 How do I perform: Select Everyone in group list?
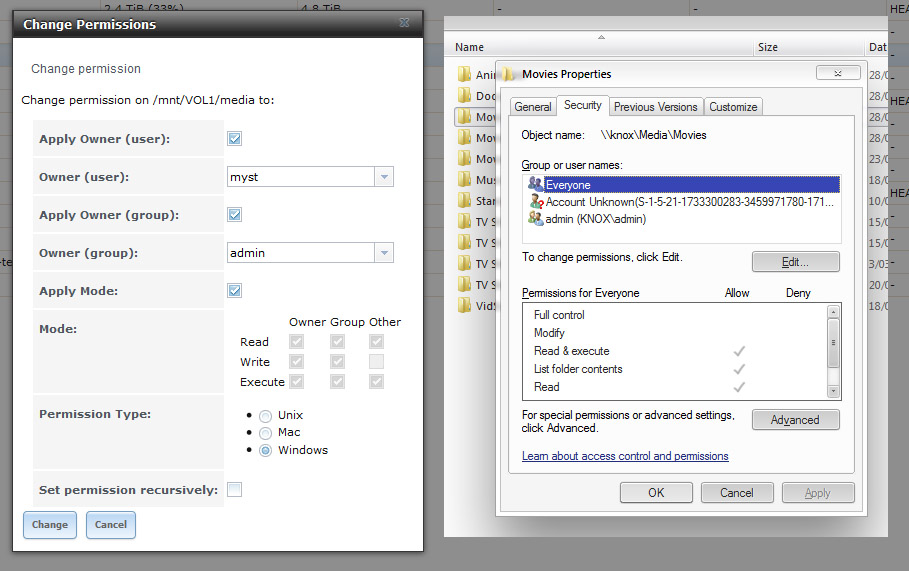coord(682,184)
